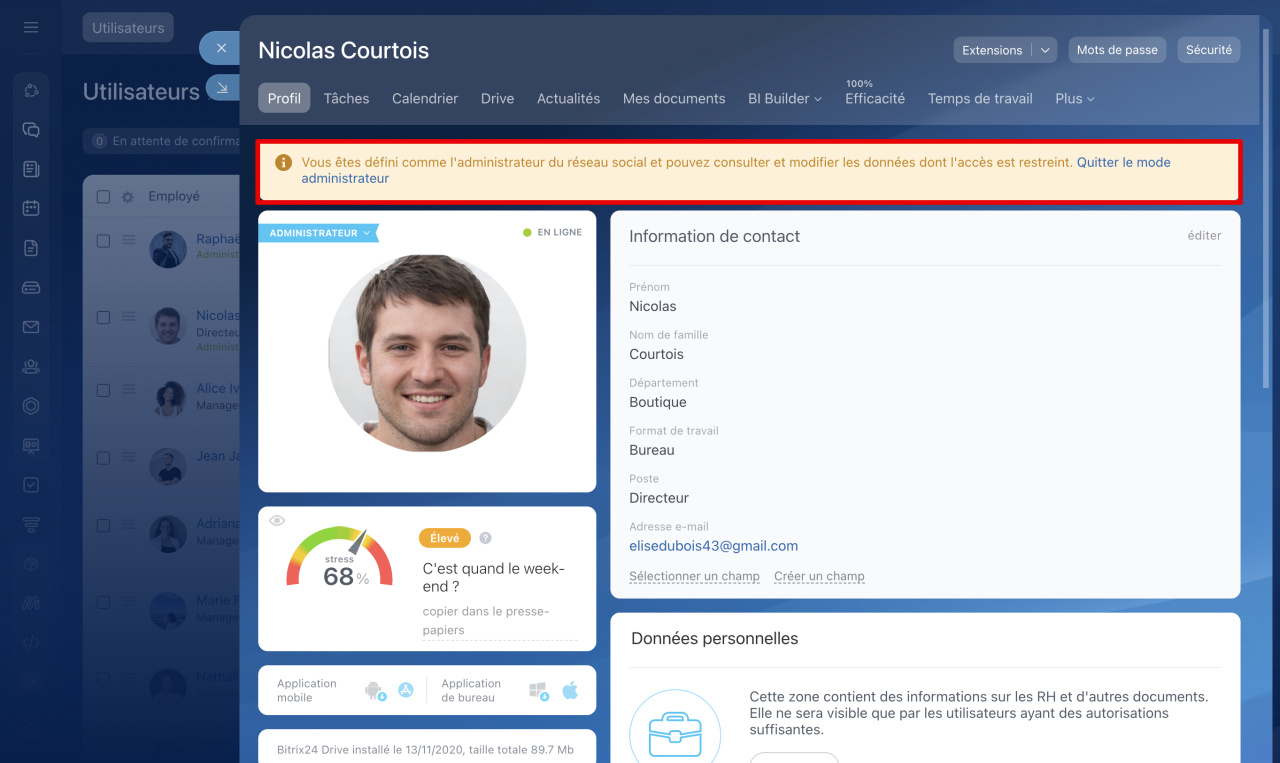The width and height of the screenshot is (1280, 763).
Task: Toggle stress level visibility eye icon
Action: (277, 521)
